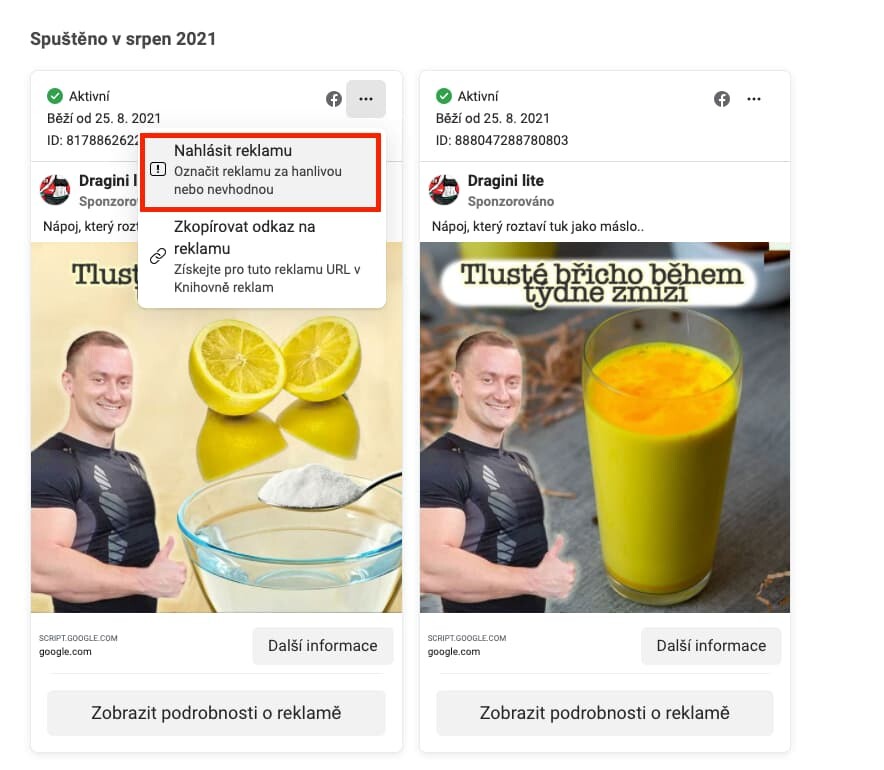Click Facebook platform icon on the left ad
Image resolution: width=884 pixels, height=770 pixels.
[x=334, y=99]
